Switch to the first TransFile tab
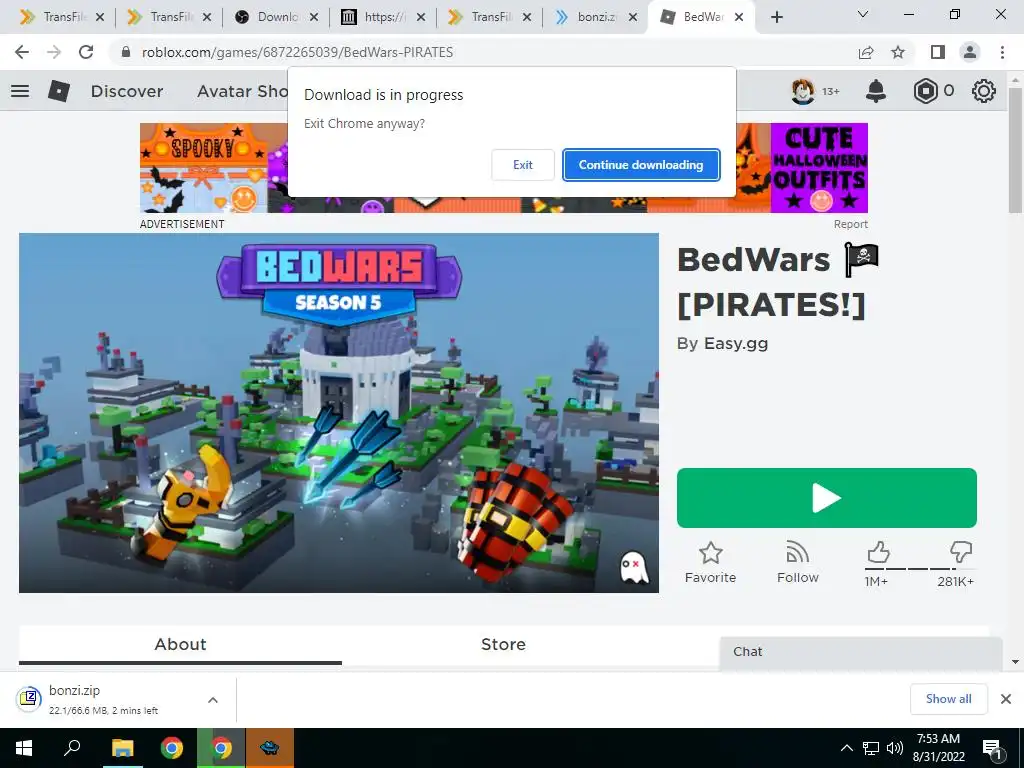 click(x=61, y=17)
